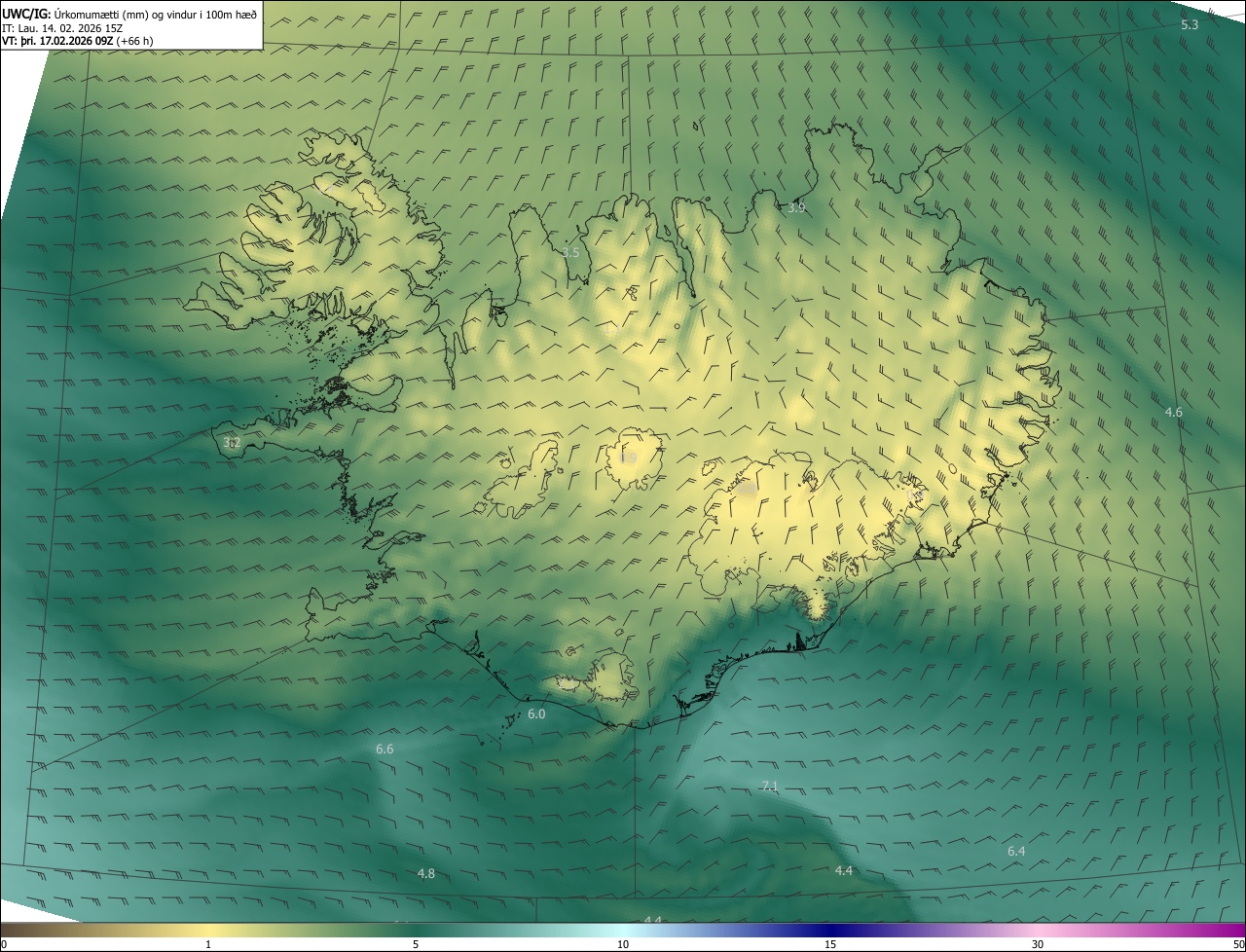This screenshot has height=952, width=1246.
Task: Click the color scale tick labeled 0
Action: point(4,944)
